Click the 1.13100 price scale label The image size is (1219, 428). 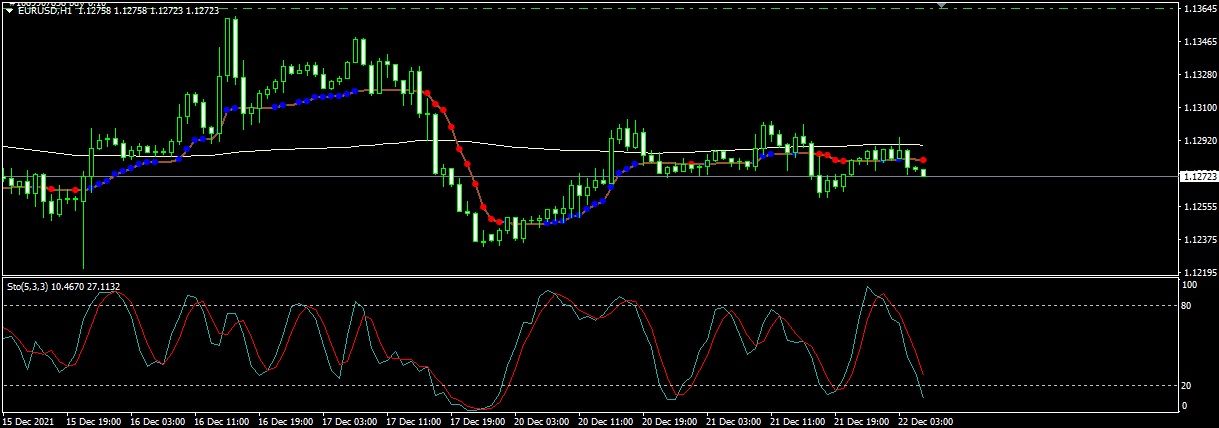[x=1198, y=108]
